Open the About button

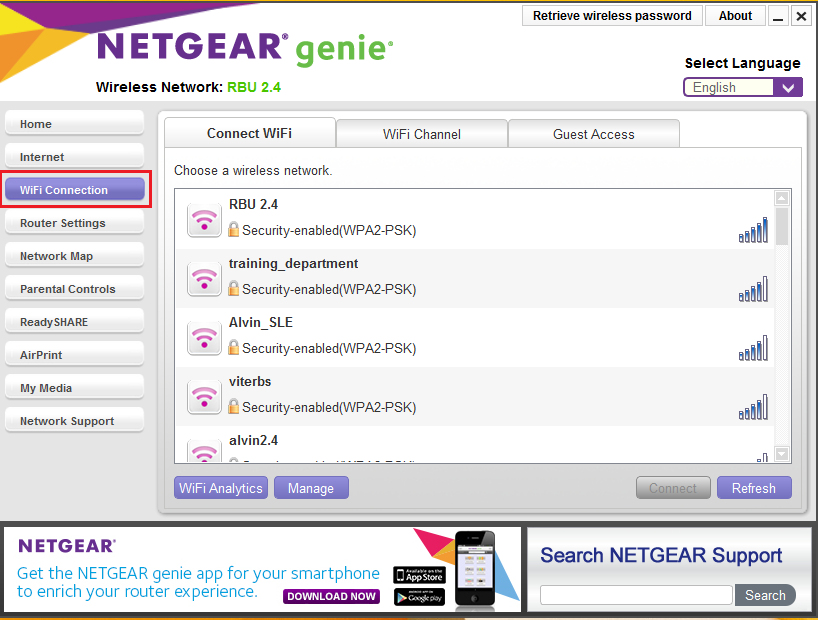[735, 16]
